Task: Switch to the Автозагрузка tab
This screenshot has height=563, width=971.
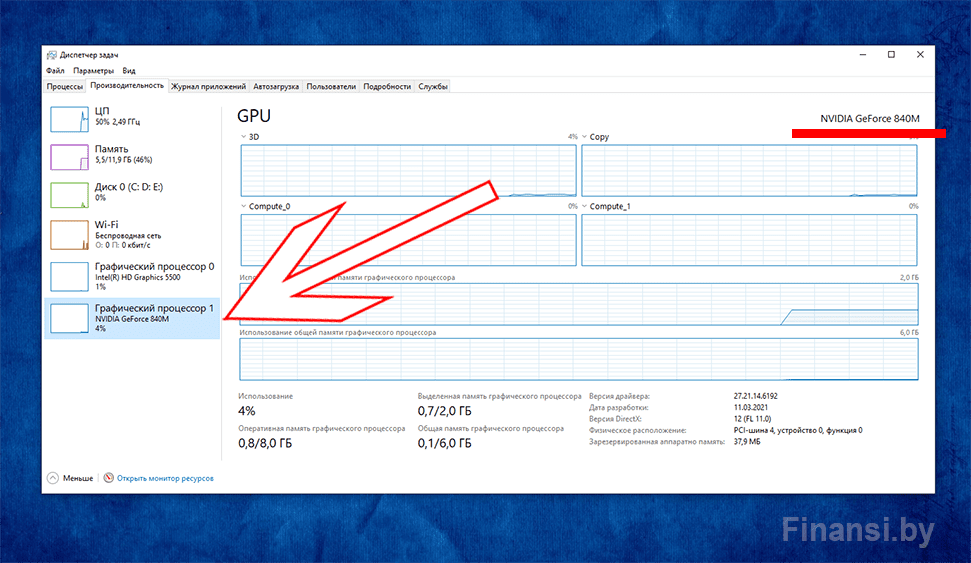Action: [x=276, y=87]
